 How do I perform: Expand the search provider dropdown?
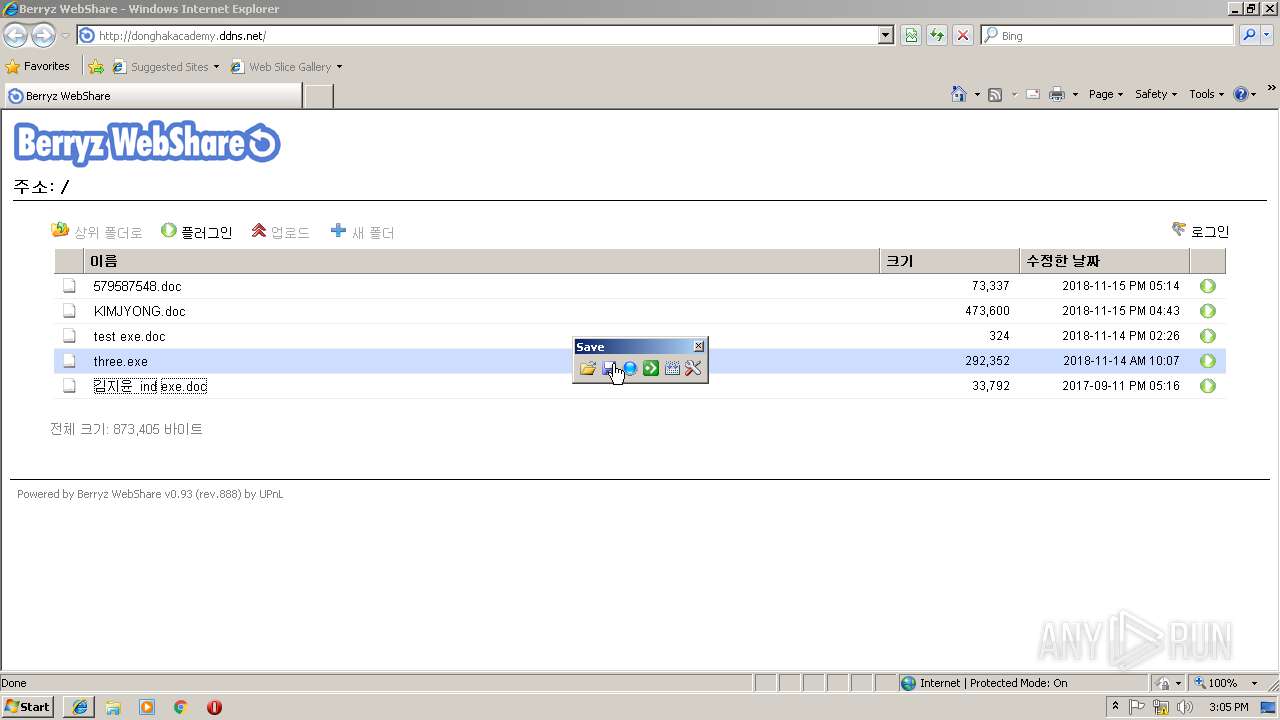(1267, 35)
